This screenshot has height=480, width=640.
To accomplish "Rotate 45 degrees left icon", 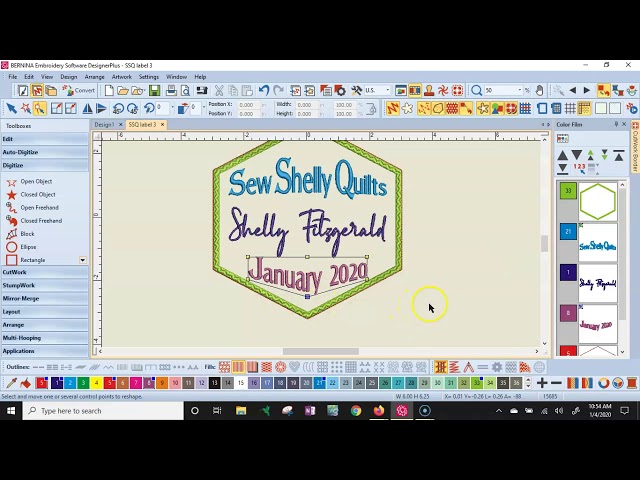I will click(118, 109).
